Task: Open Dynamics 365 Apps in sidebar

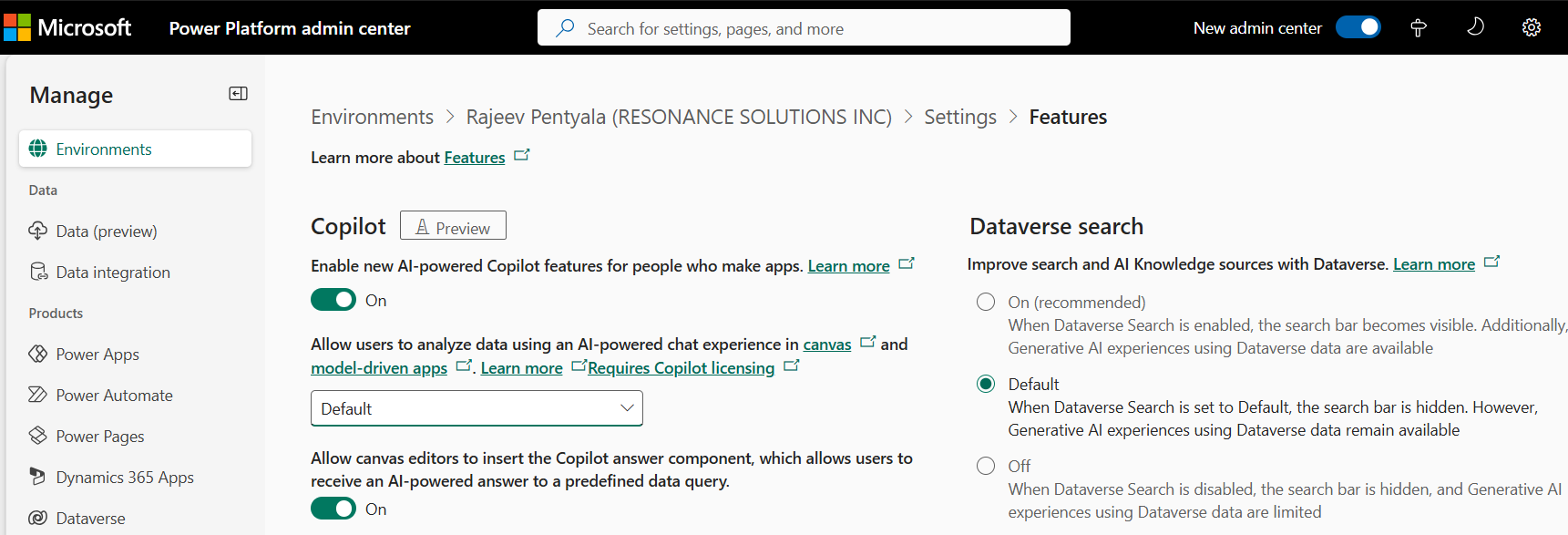Action: click(x=125, y=478)
